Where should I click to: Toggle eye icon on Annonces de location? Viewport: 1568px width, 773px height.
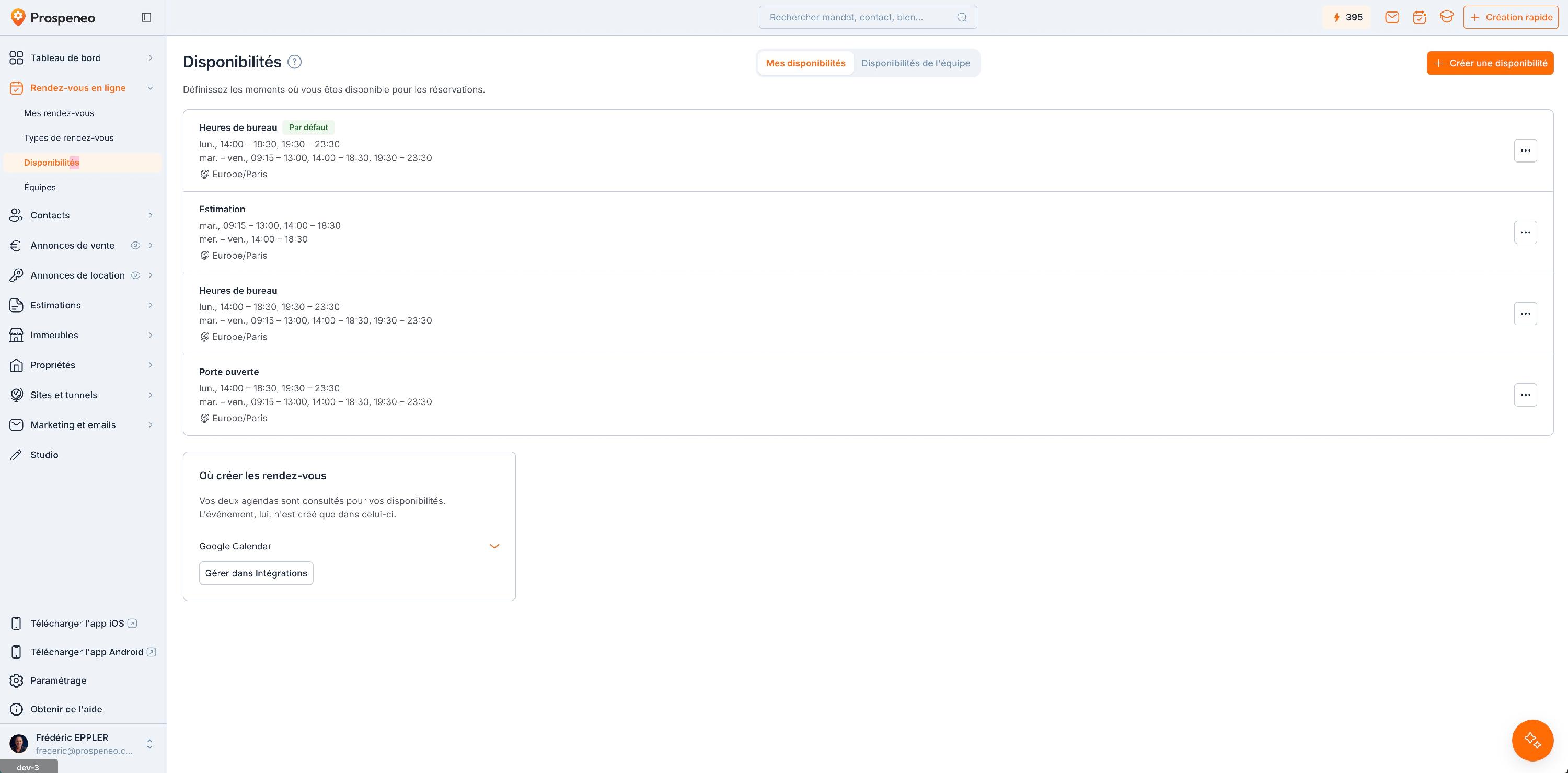coord(135,275)
